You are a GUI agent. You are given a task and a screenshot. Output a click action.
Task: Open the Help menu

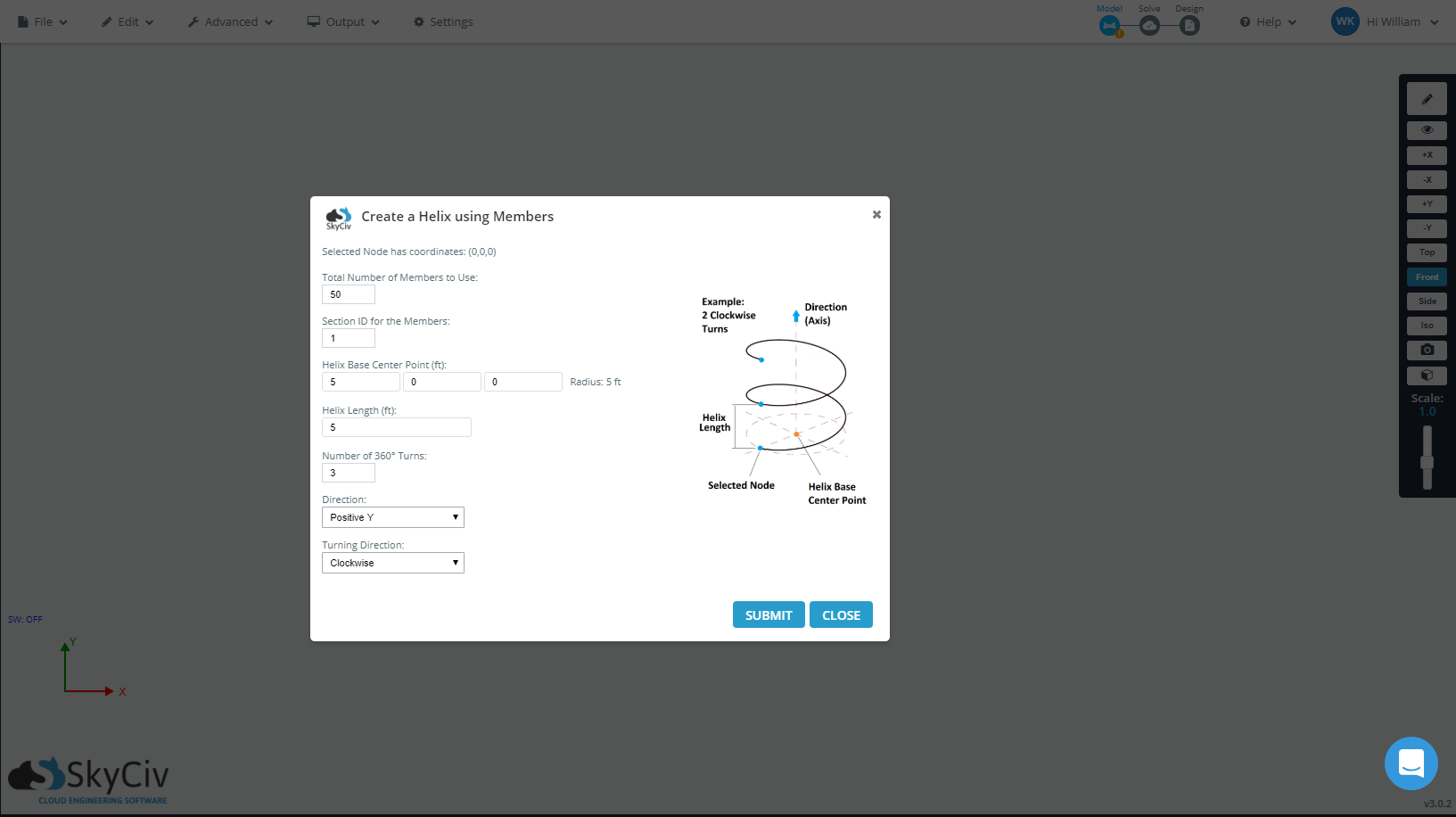(x=1268, y=21)
